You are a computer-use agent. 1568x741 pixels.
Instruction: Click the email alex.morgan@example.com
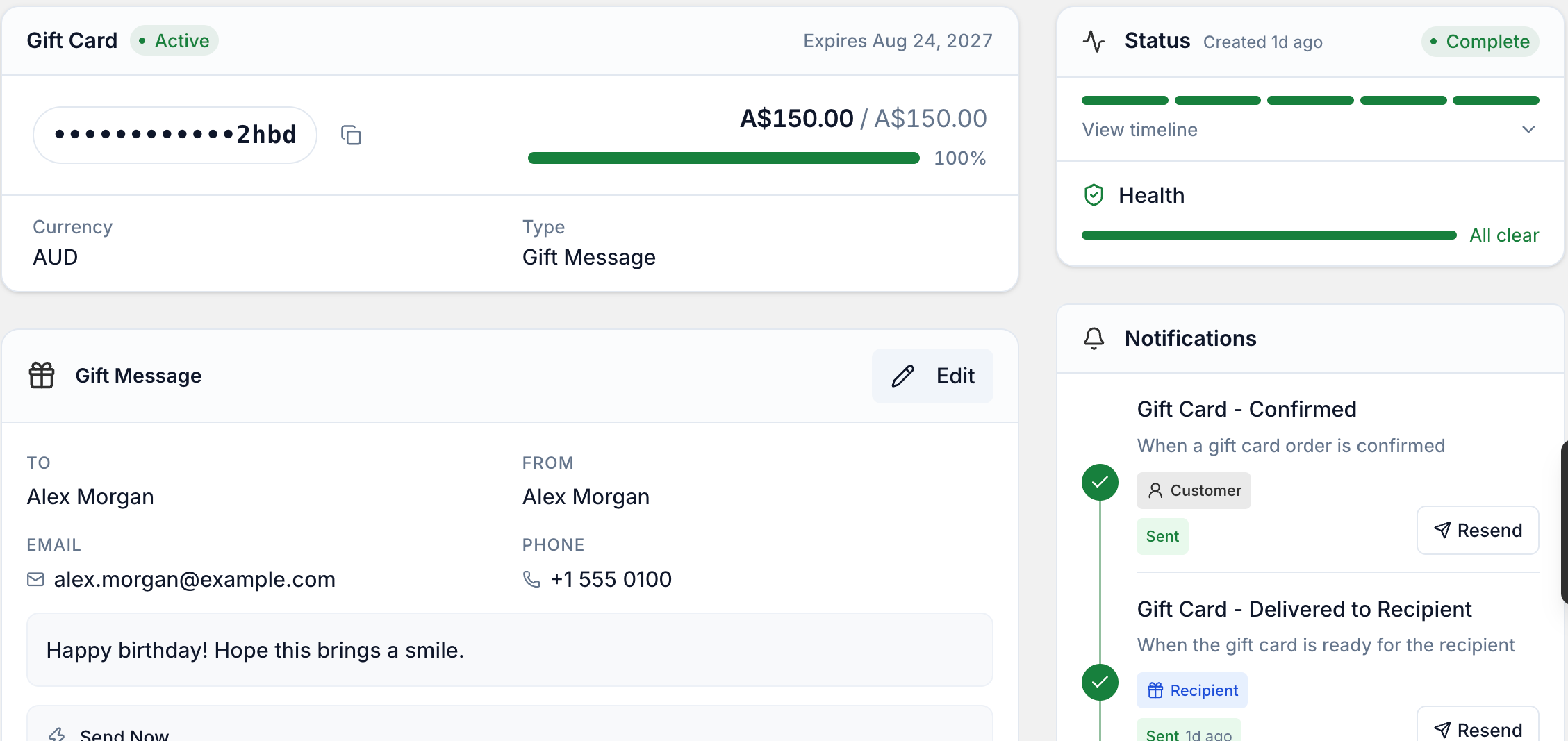click(x=195, y=579)
